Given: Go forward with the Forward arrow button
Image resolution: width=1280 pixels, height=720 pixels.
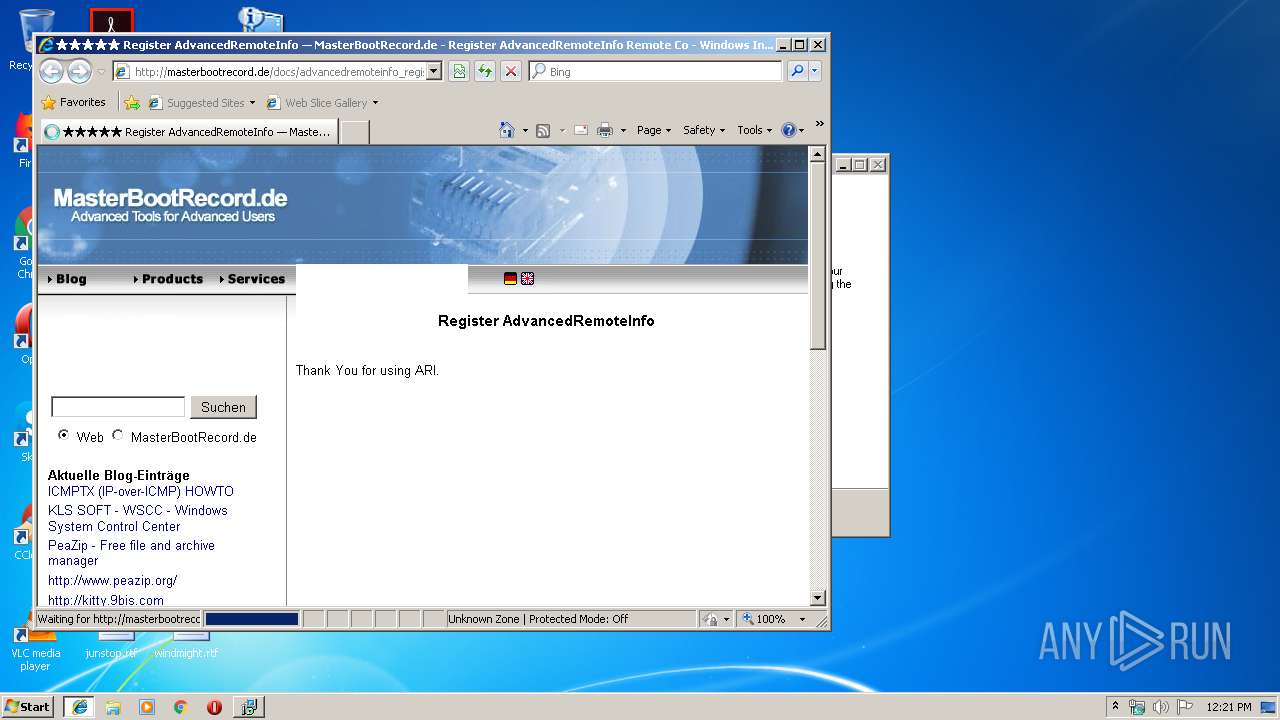Looking at the screenshot, I should 79,71.
